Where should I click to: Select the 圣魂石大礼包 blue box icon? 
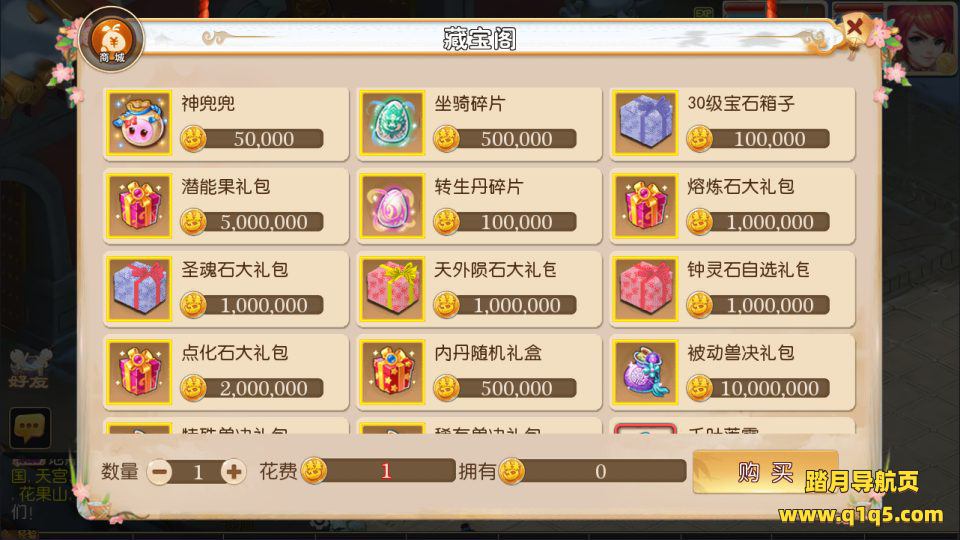pyautogui.click(x=140, y=289)
